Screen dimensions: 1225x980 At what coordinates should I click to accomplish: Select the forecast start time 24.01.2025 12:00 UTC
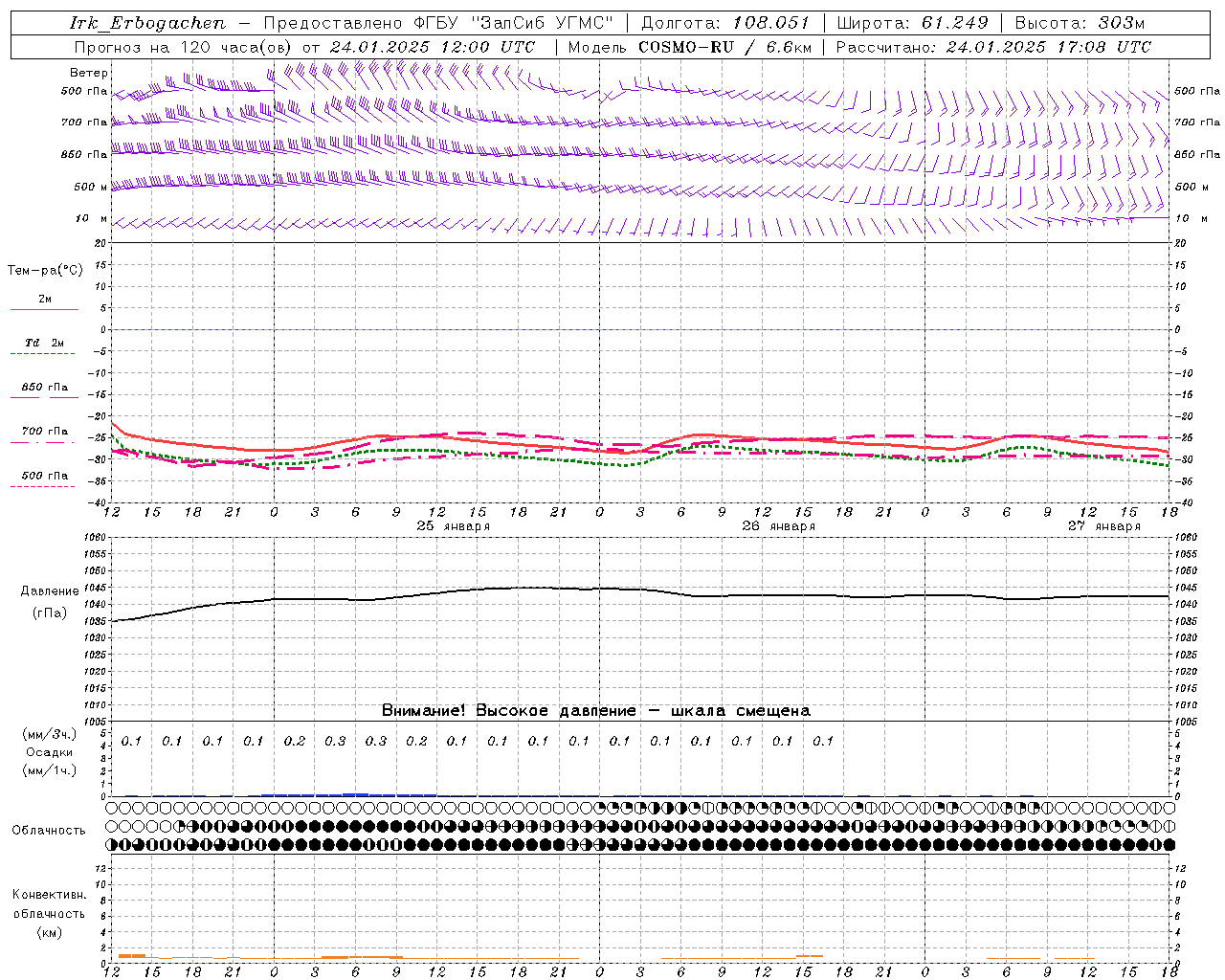click(x=433, y=47)
